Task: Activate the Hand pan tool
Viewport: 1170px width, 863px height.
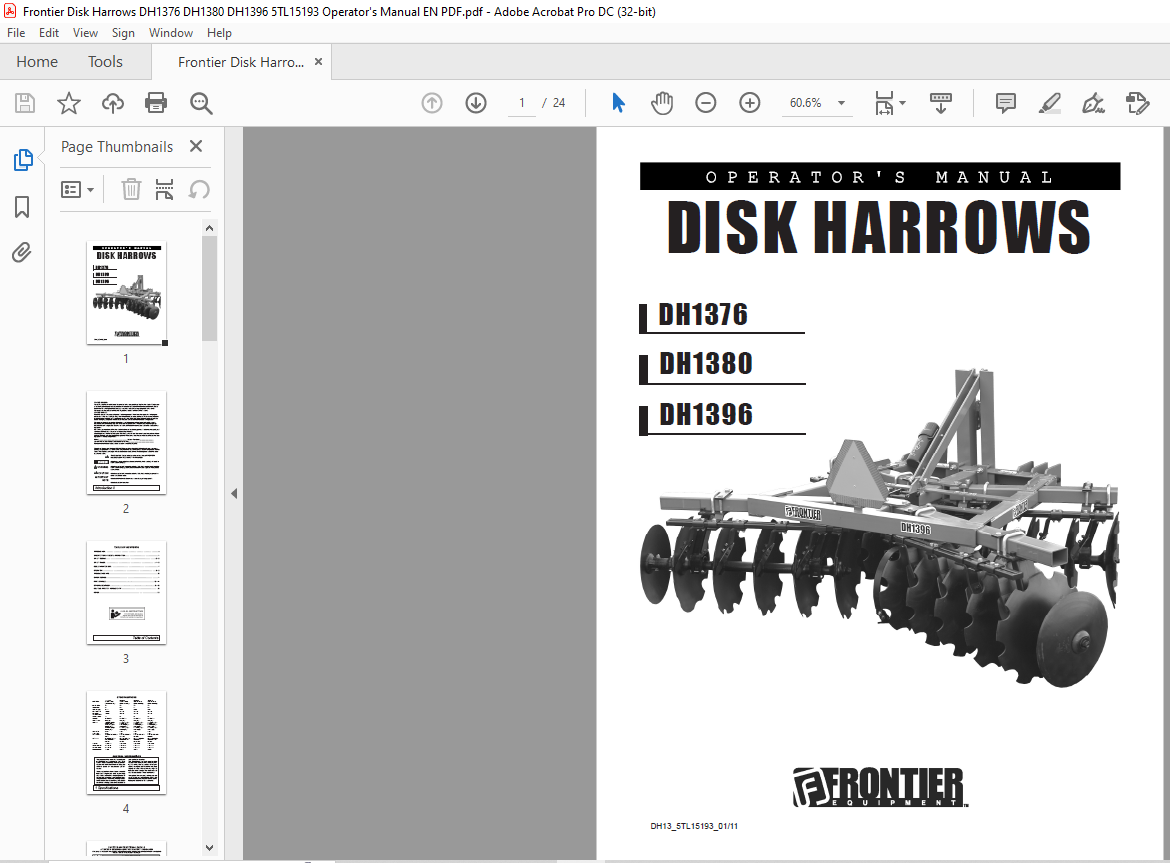Action: coord(662,103)
